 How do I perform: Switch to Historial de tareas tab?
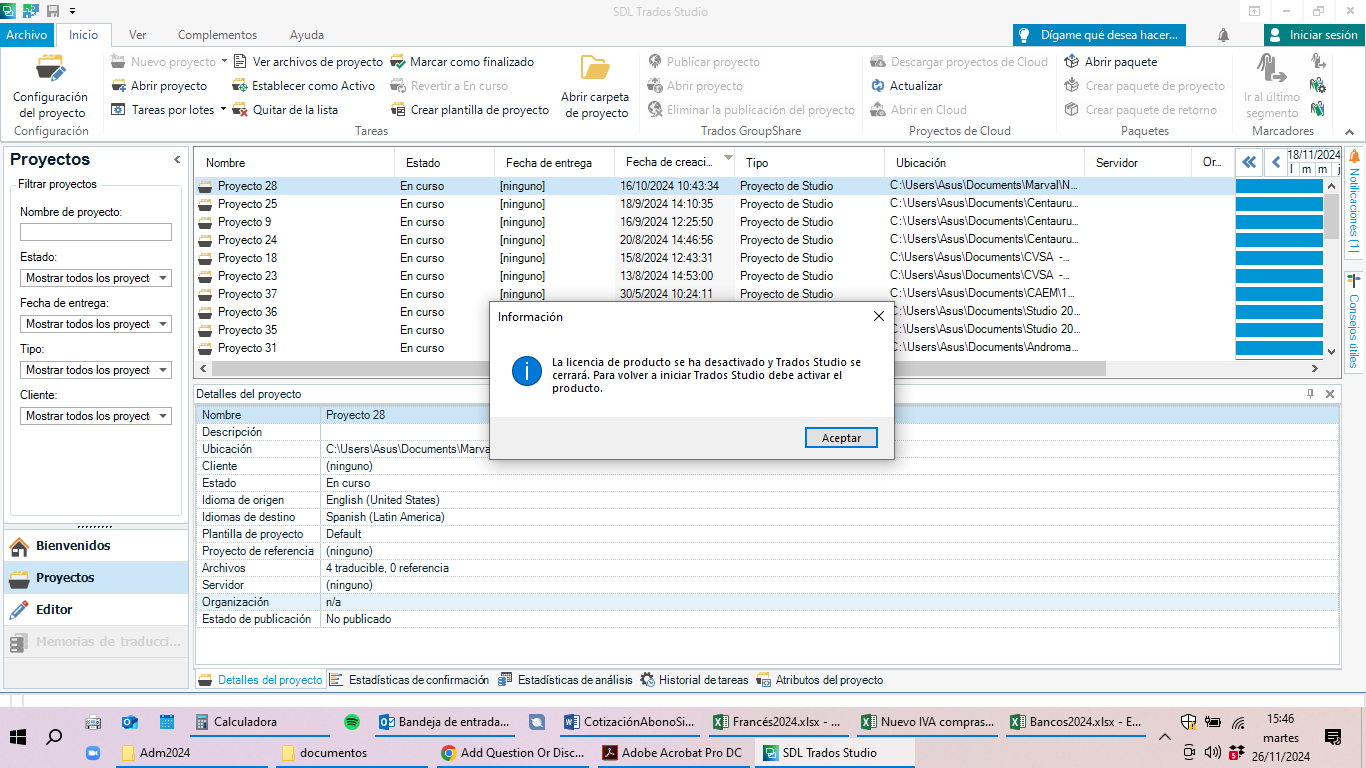(694, 680)
